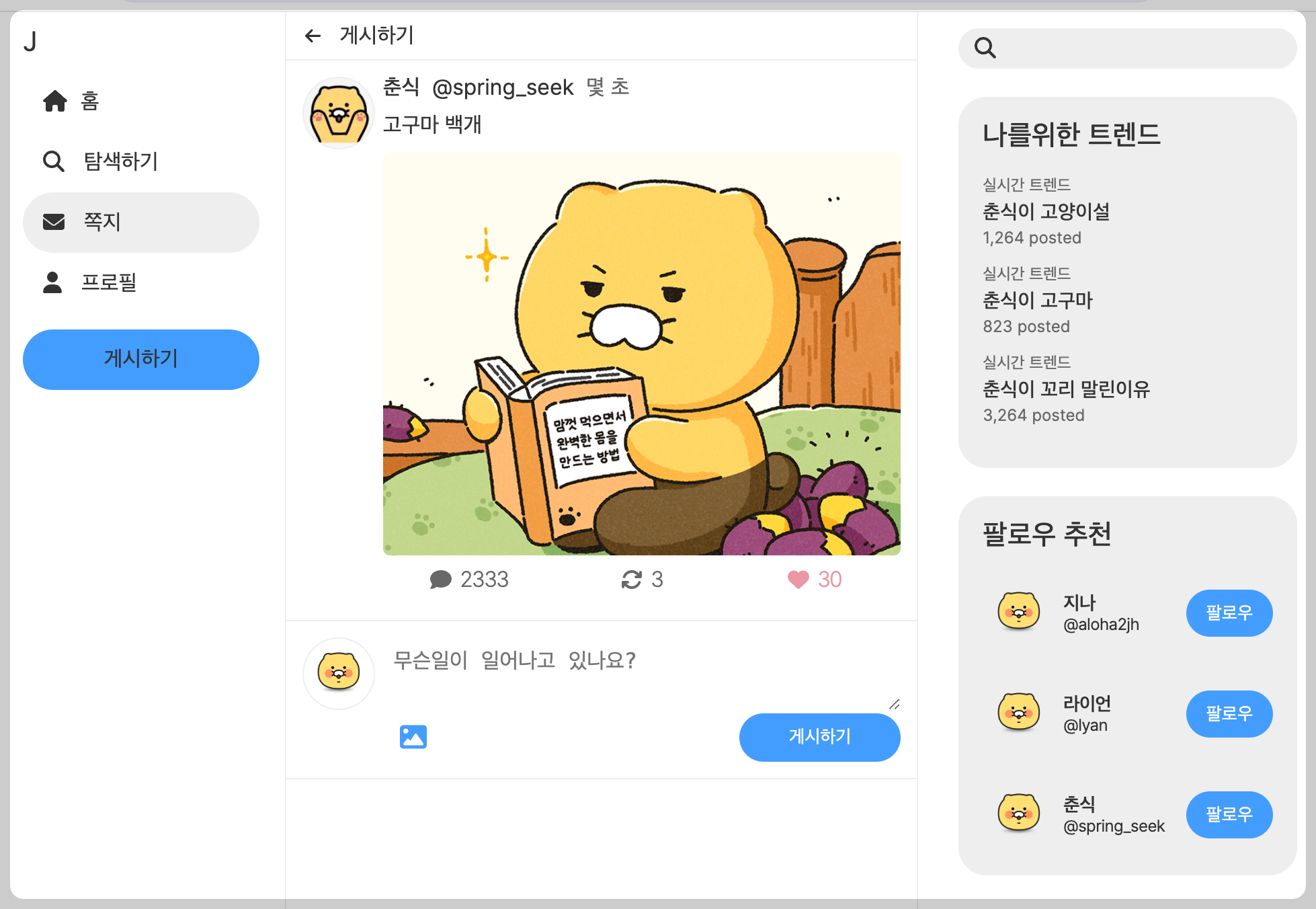Click the comment bubble icon
Screen dimensions: 1316x909
click(440, 580)
